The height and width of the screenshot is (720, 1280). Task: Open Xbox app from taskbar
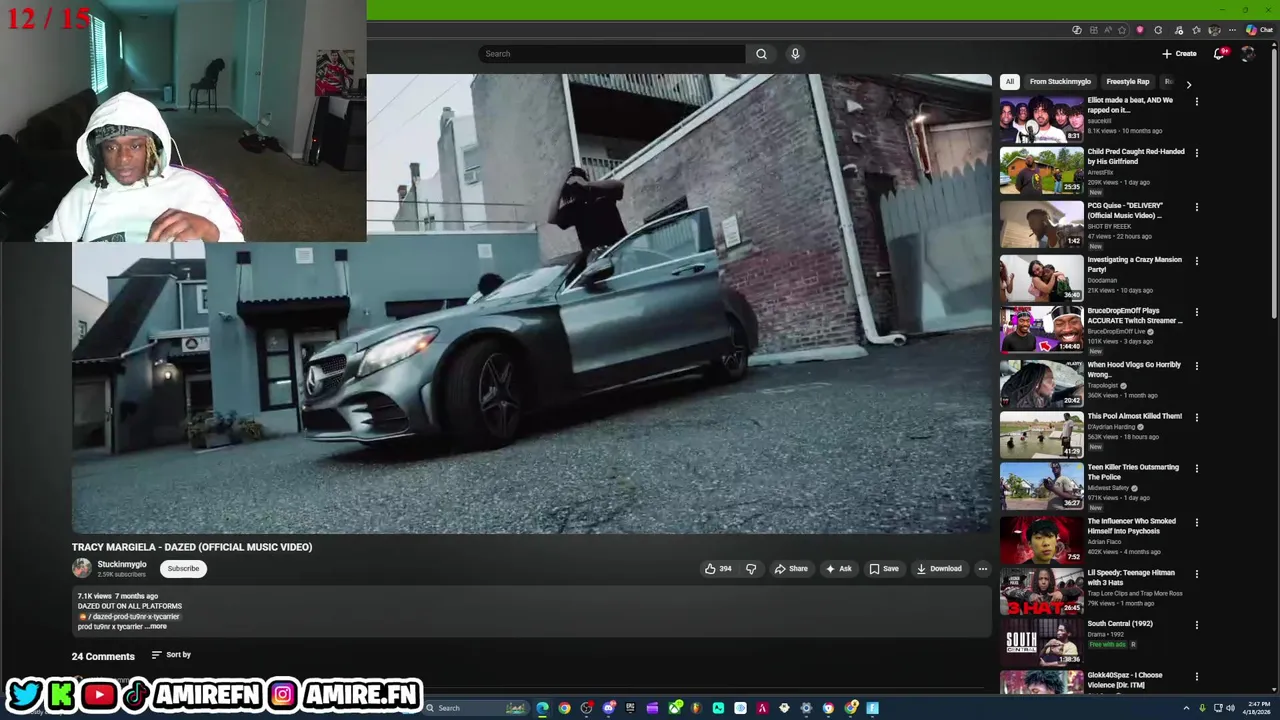(x=675, y=708)
